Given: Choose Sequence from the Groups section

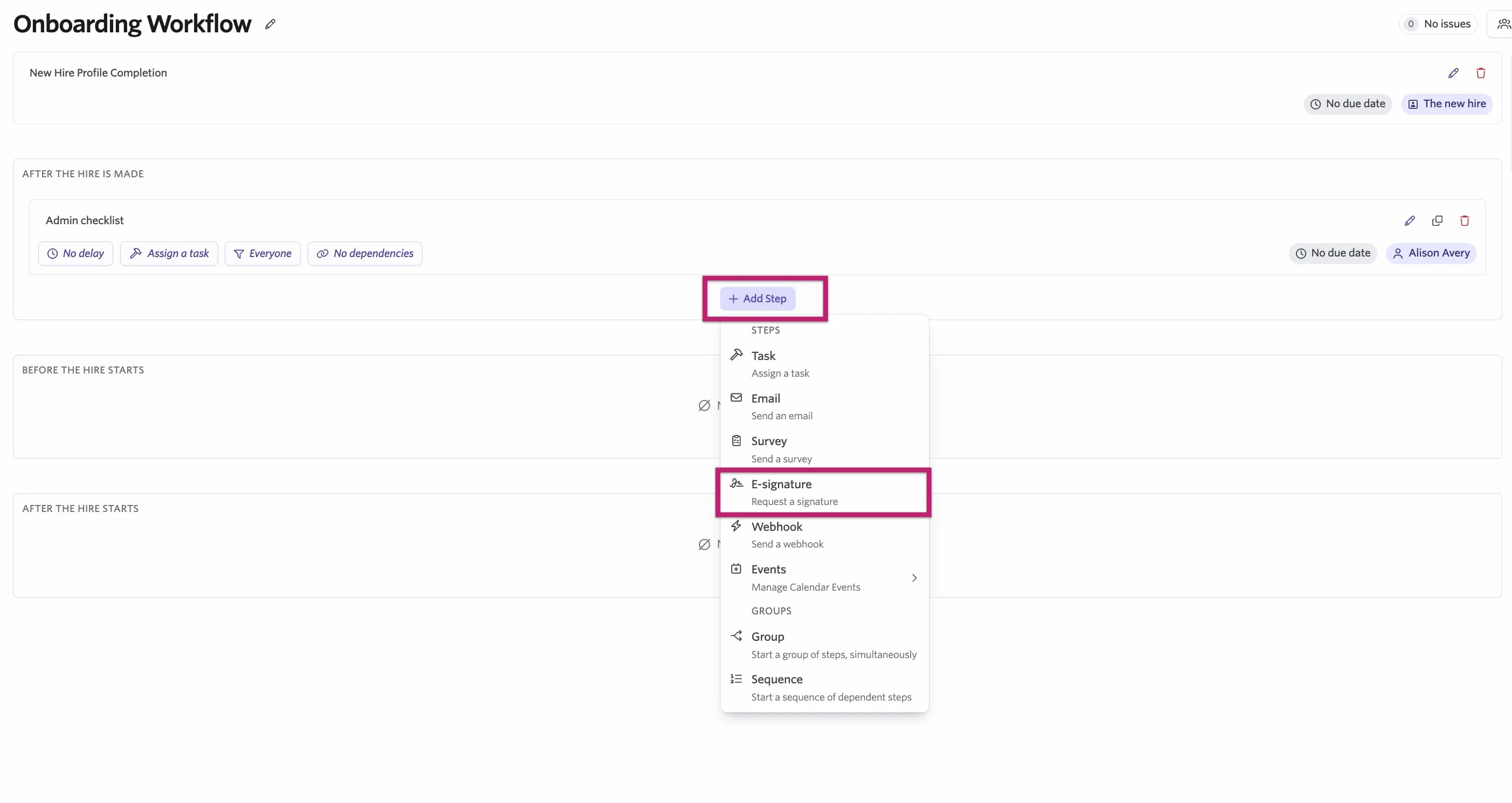Looking at the screenshot, I should click(824, 688).
